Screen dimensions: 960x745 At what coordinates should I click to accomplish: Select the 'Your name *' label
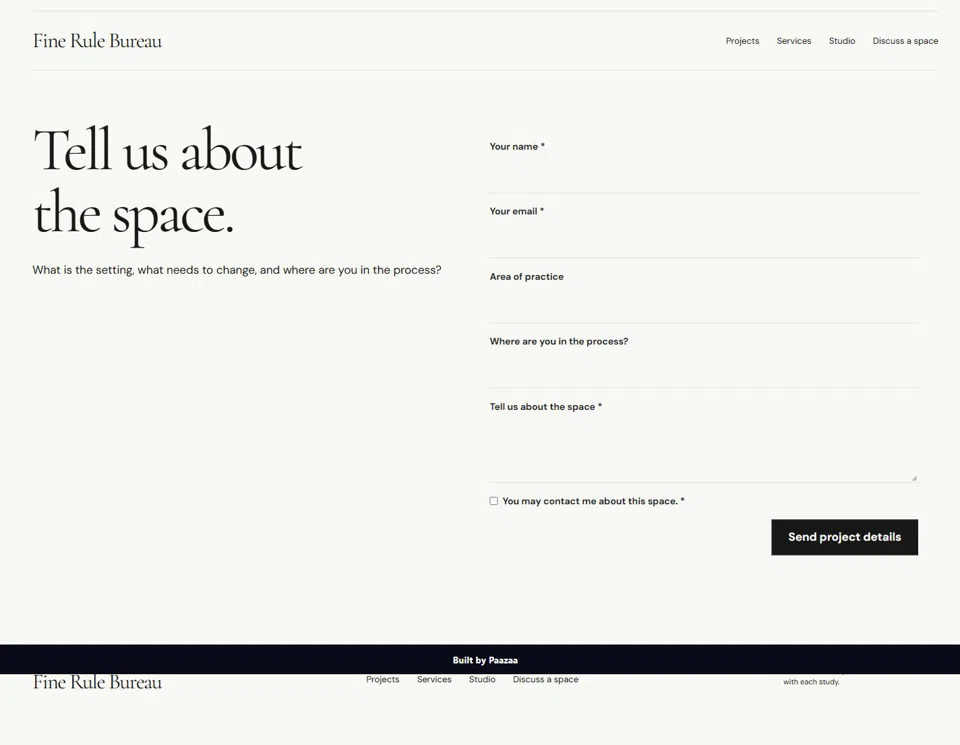[x=517, y=146]
